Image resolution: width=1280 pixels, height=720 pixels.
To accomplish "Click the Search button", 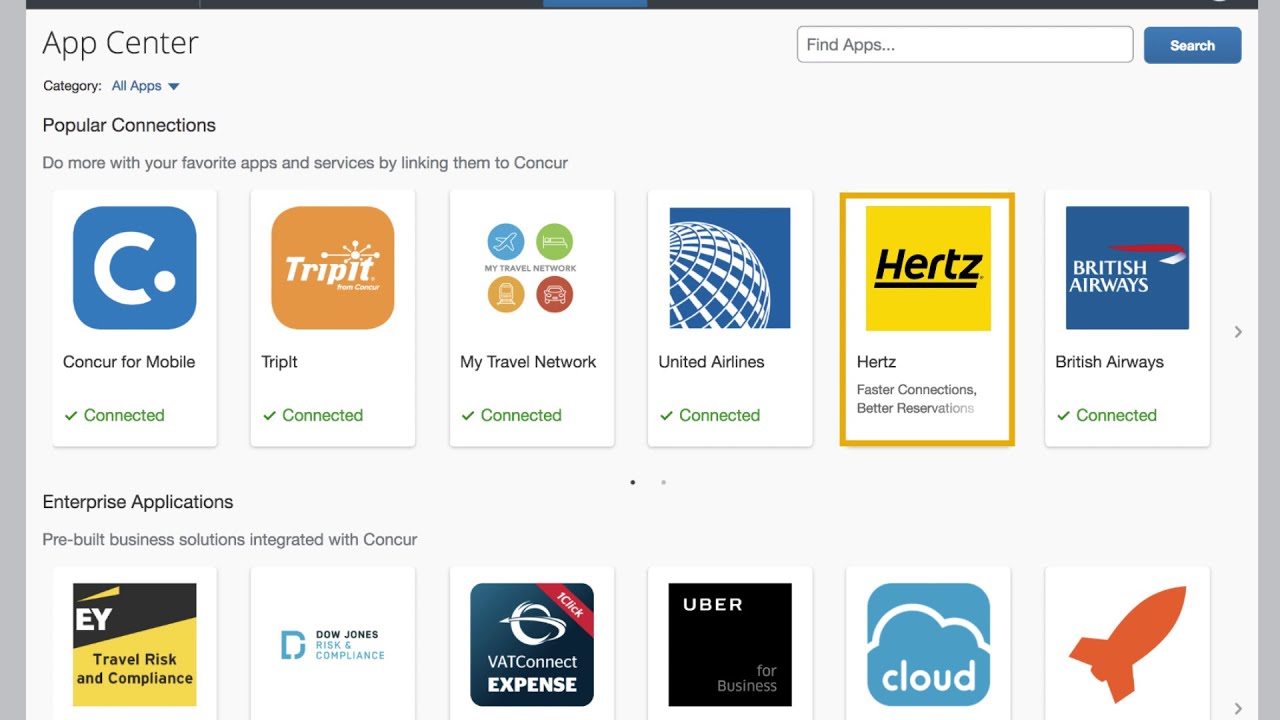I will tap(1192, 45).
